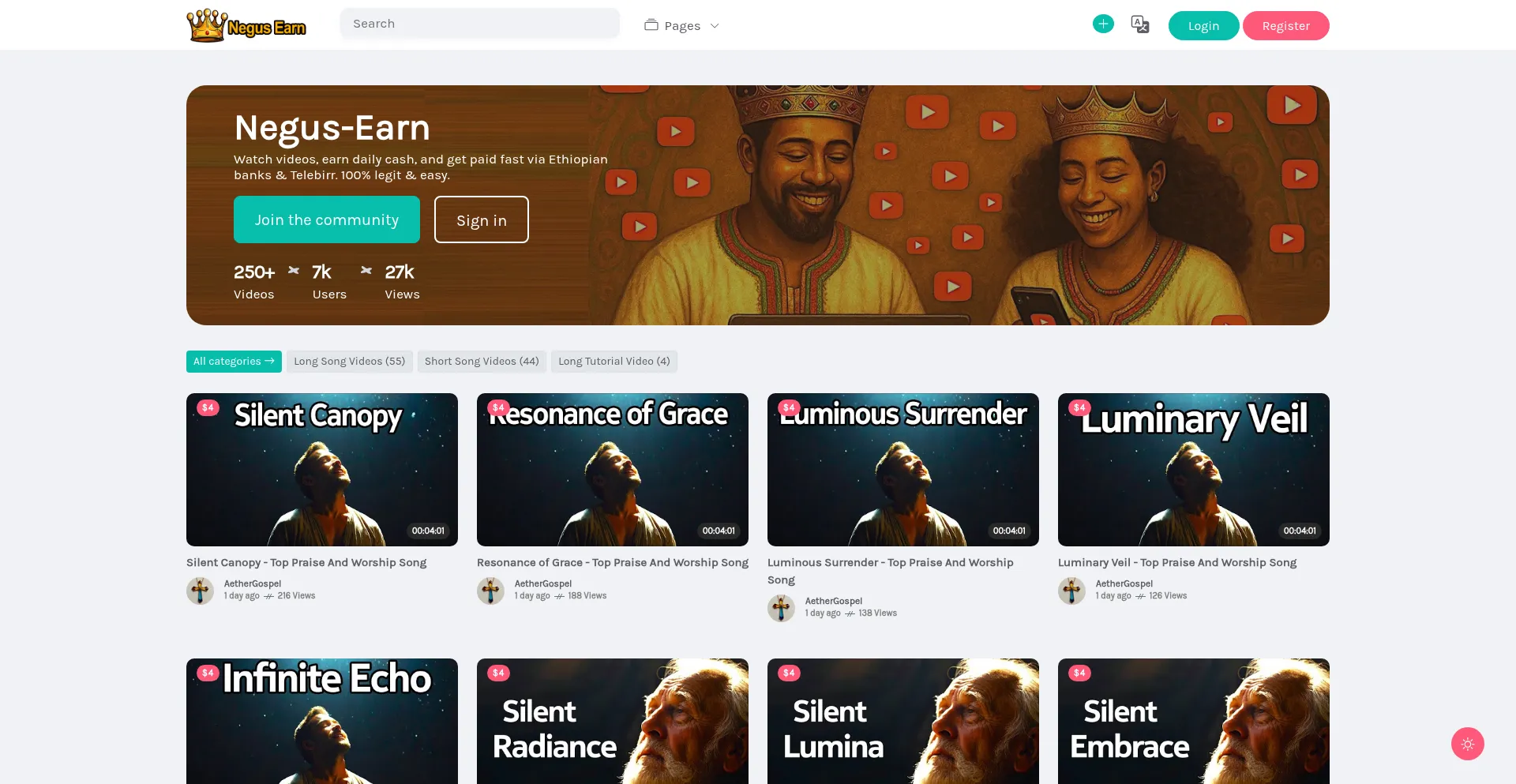Image resolution: width=1516 pixels, height=784 pixels.
Task: Filter by Long Song Videos (55)
Action: pos(350,362)
